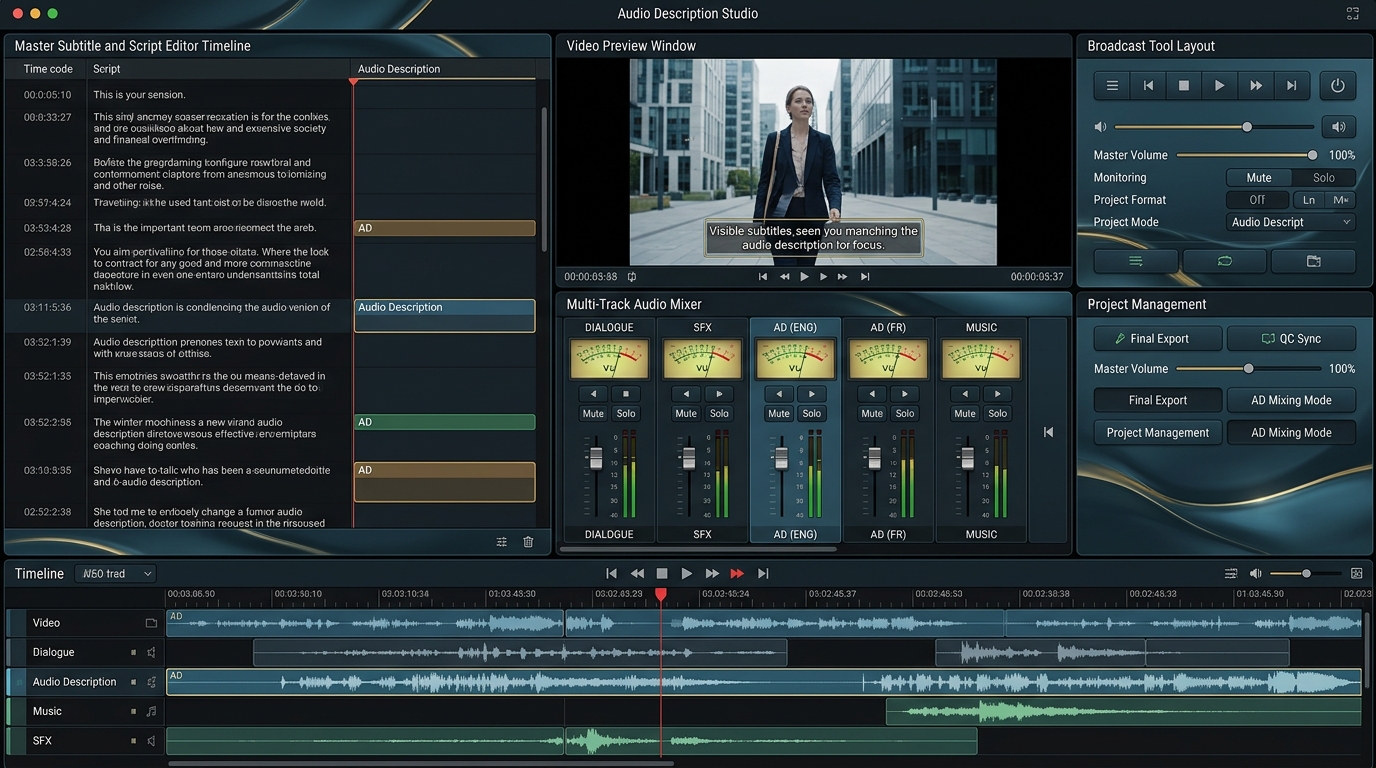Click the play button in Broadcast Tool Layout

[x=1220, y=86]
